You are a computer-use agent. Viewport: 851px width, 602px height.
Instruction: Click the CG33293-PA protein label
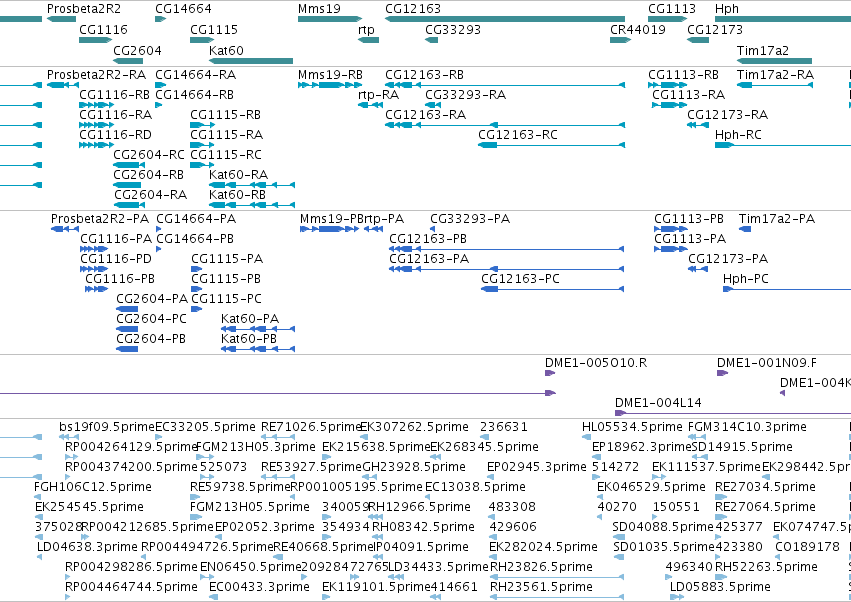pos(470,219)
